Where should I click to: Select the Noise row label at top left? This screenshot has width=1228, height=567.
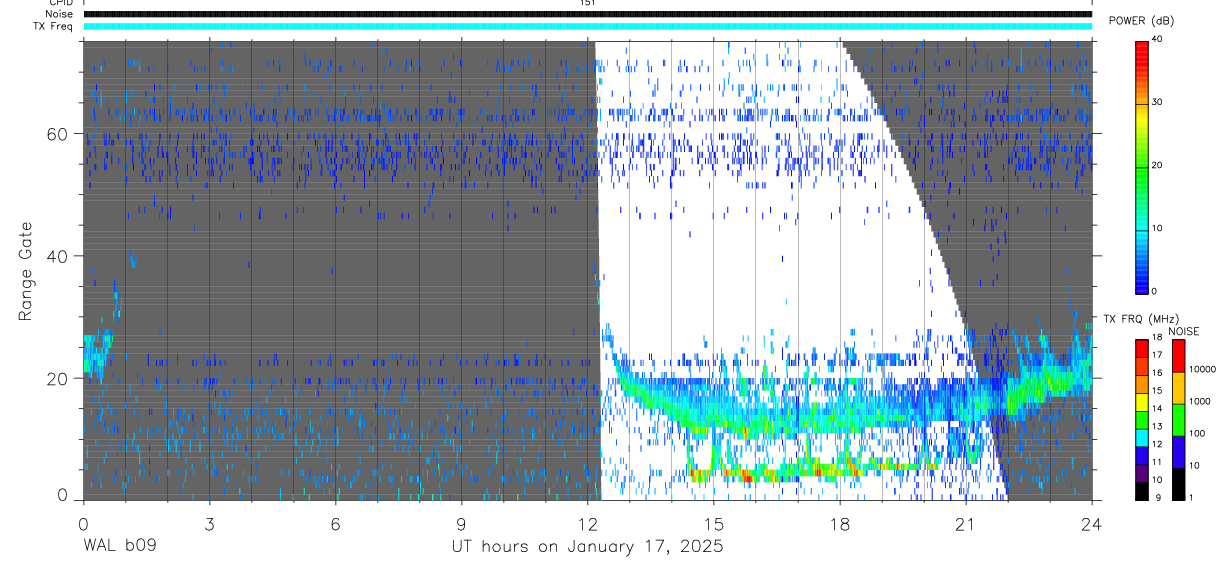[x=60, y=14]
